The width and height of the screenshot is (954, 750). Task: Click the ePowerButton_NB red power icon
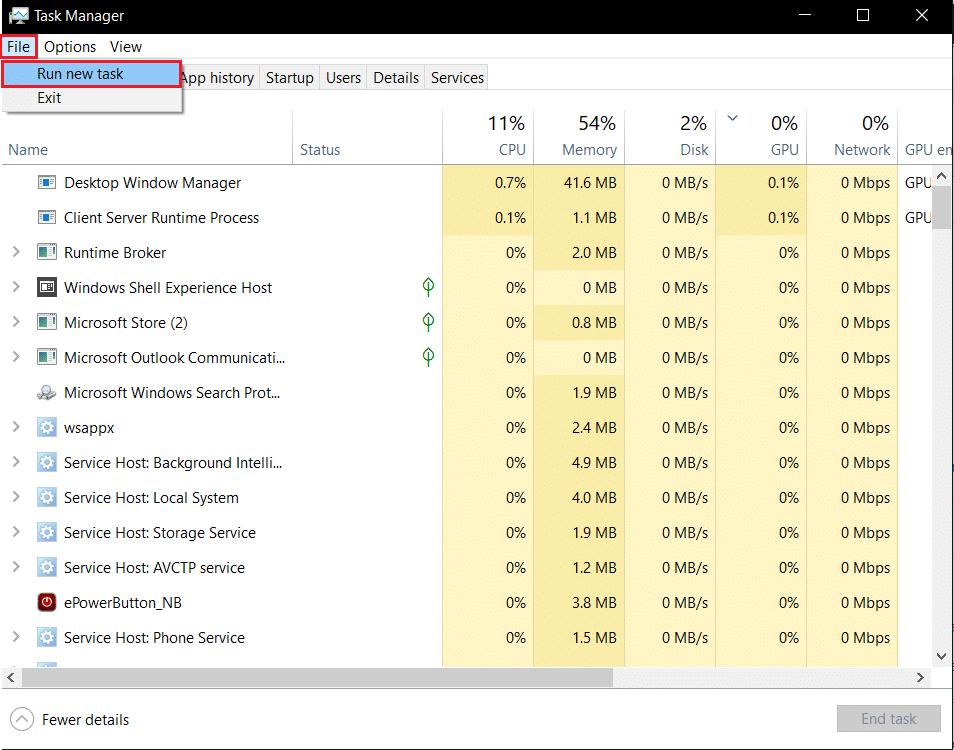(47, 603)
